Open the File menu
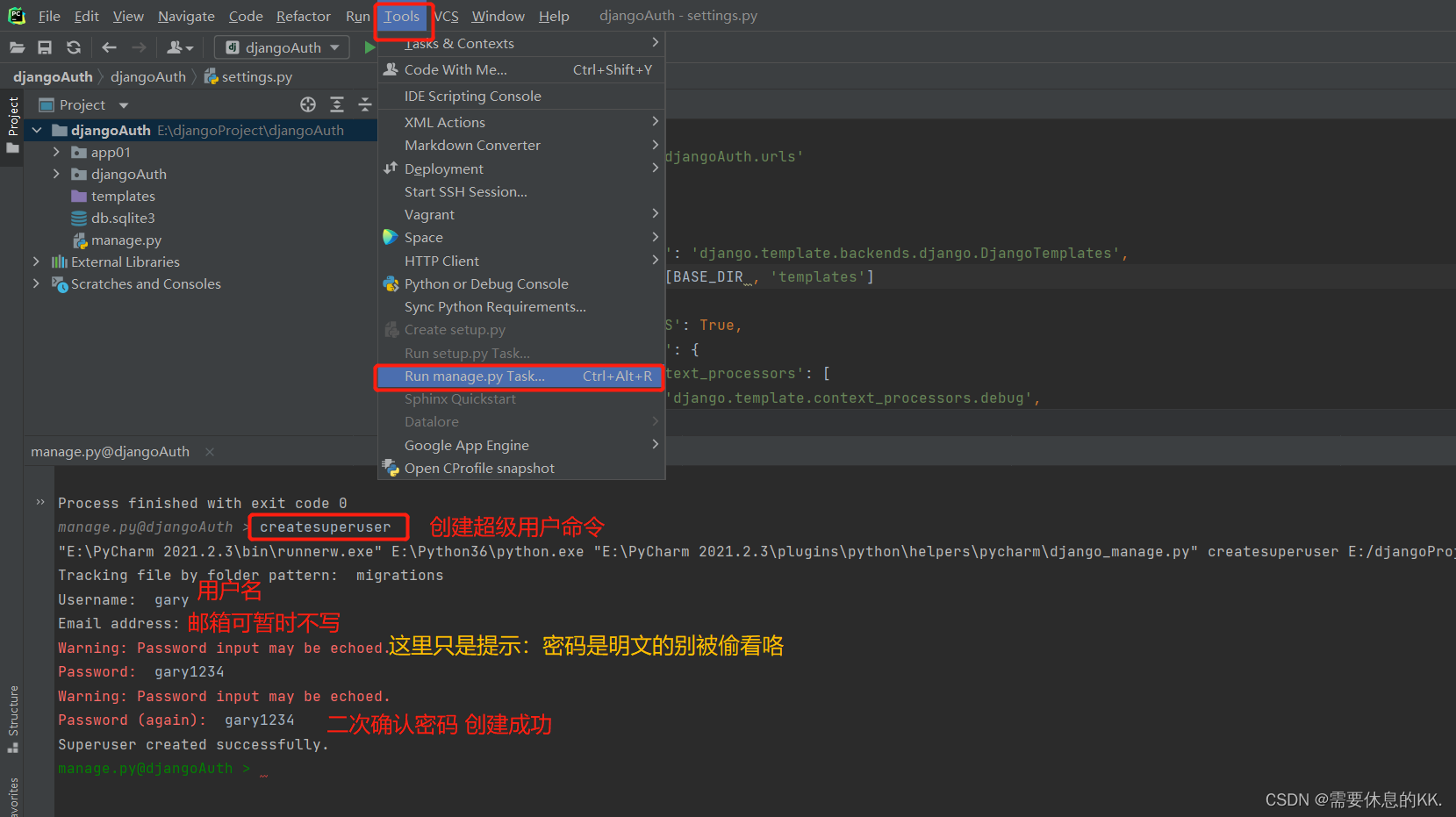This screenshot has width=1456, height=817. (x=49, y=16)
